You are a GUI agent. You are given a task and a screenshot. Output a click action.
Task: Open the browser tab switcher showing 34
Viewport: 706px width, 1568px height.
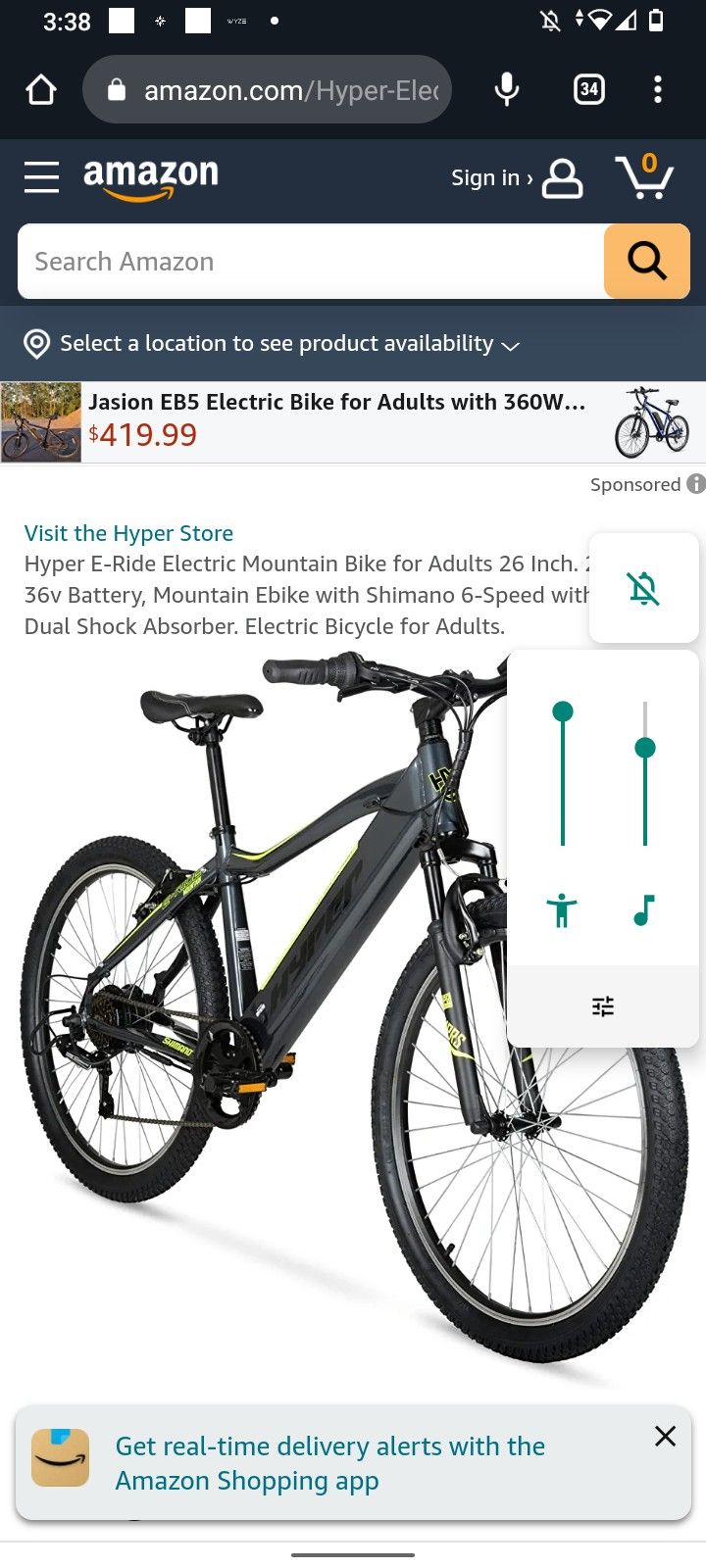(x=588, y=90)
